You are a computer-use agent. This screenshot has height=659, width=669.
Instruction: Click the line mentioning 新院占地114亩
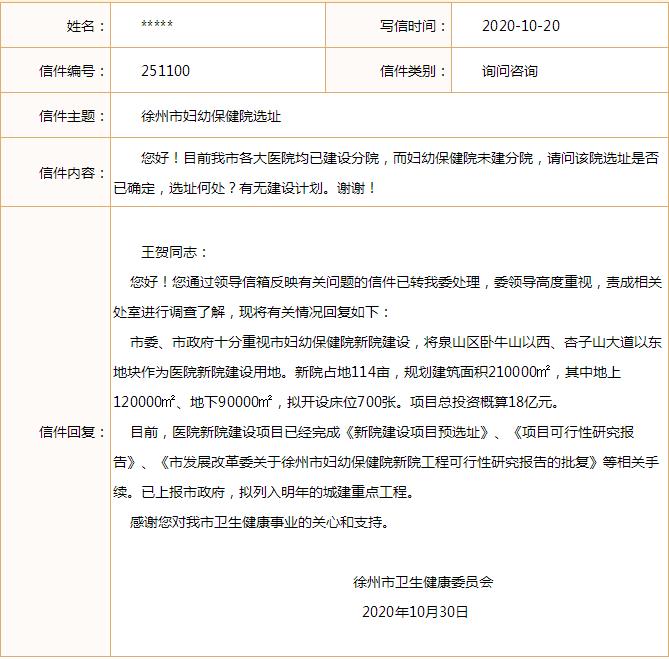[367, 372]
